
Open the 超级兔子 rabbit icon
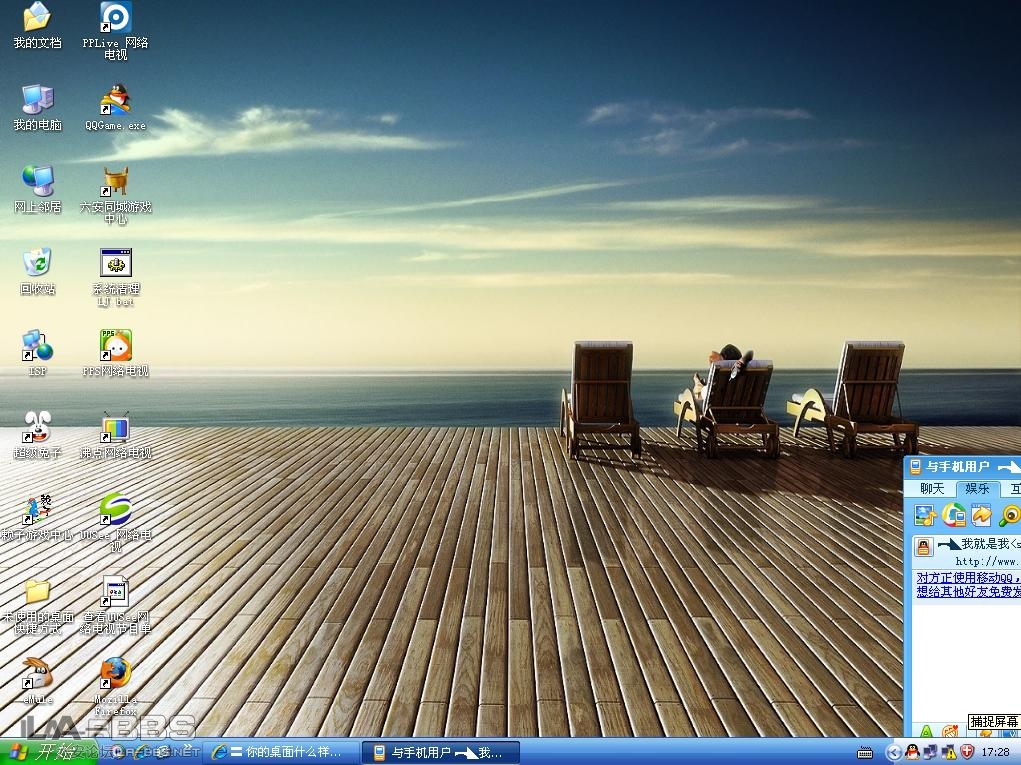(37, 428)
